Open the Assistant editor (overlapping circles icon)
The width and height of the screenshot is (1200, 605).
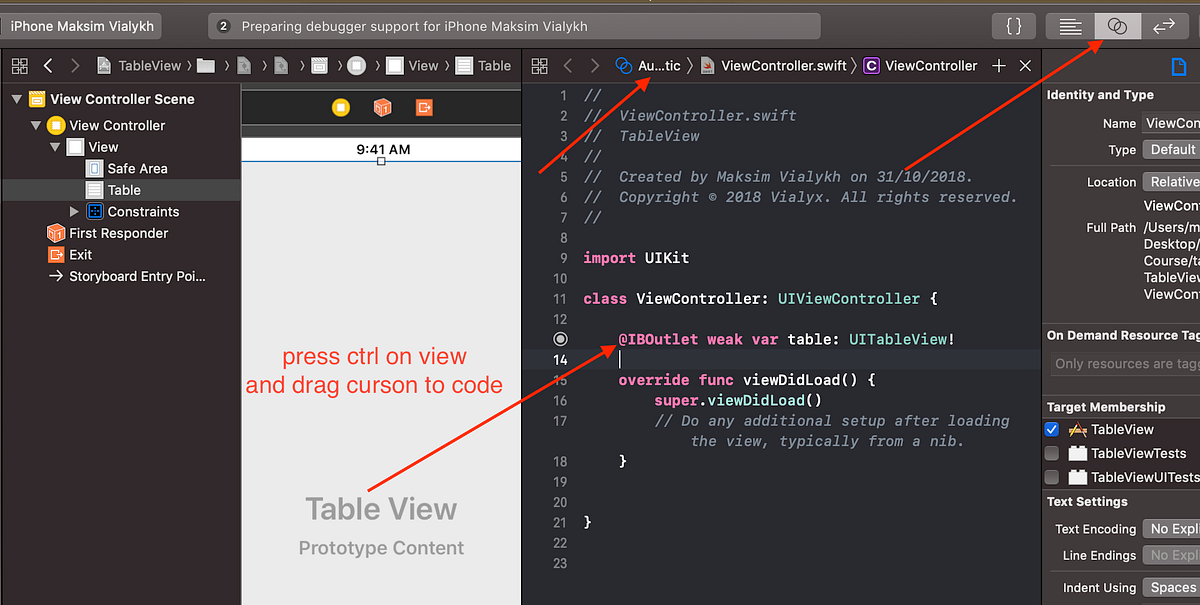click(x=1117, y=25)
